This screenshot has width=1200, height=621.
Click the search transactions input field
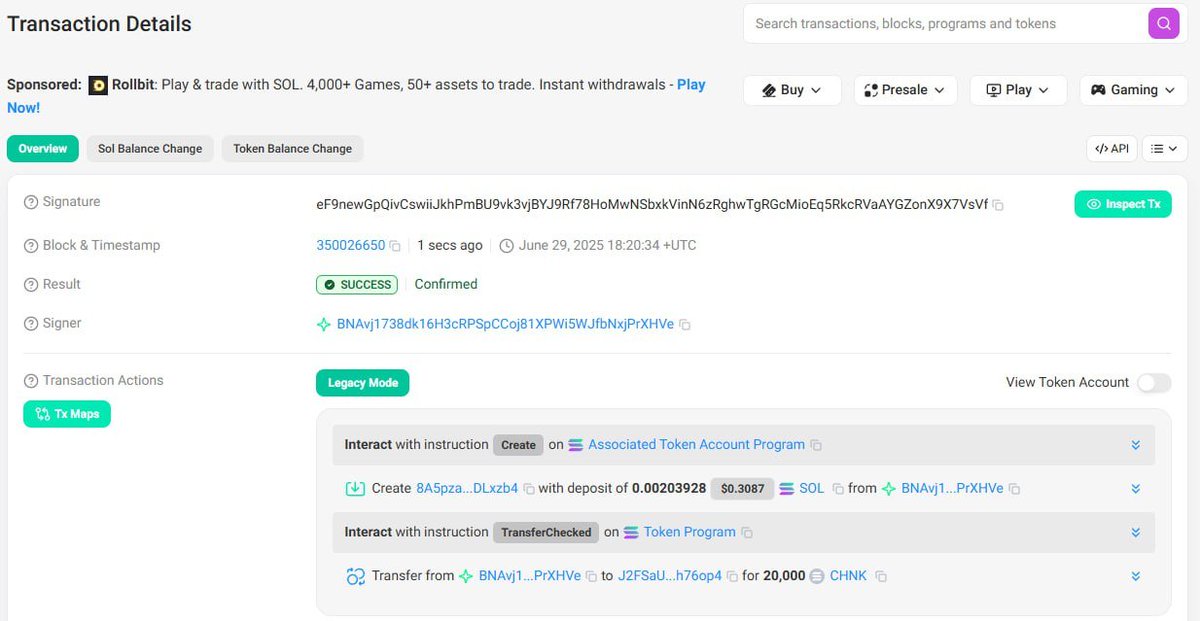(x=944, y=23)
